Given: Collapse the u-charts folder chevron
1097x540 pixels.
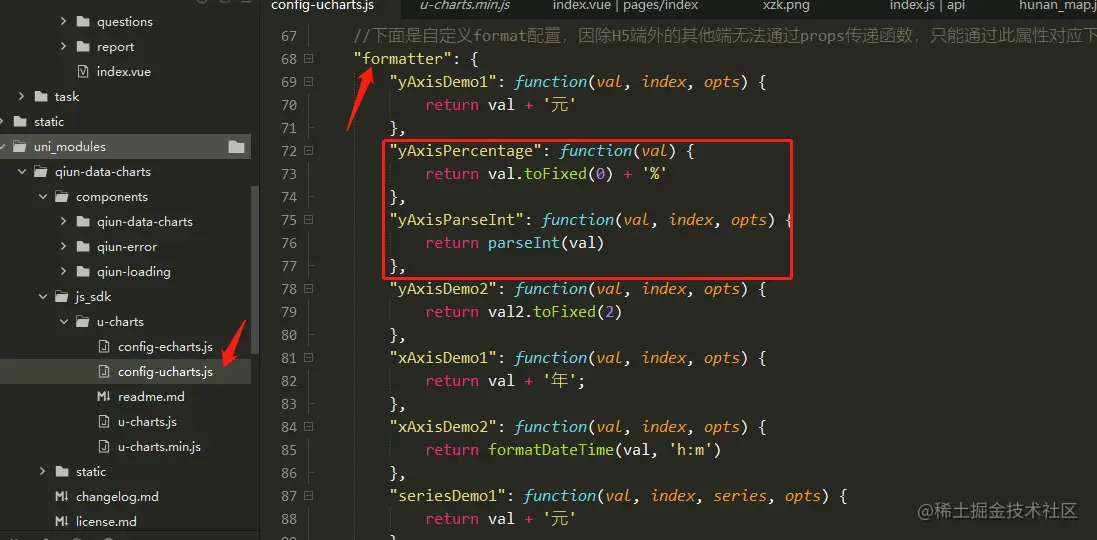Looking at the screenshot, I should [x=63, y=322].
